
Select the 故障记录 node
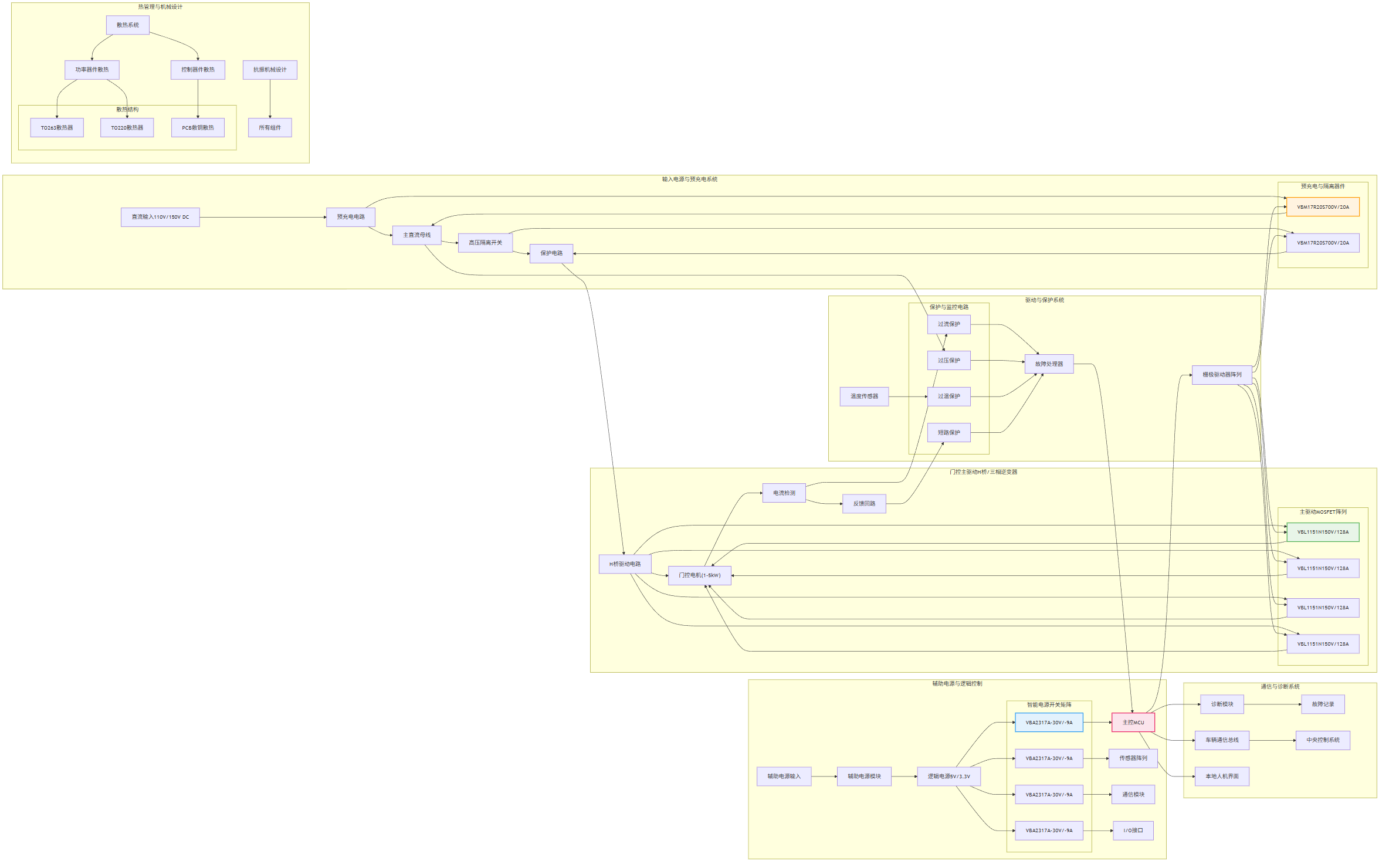tap(1323, 704)
